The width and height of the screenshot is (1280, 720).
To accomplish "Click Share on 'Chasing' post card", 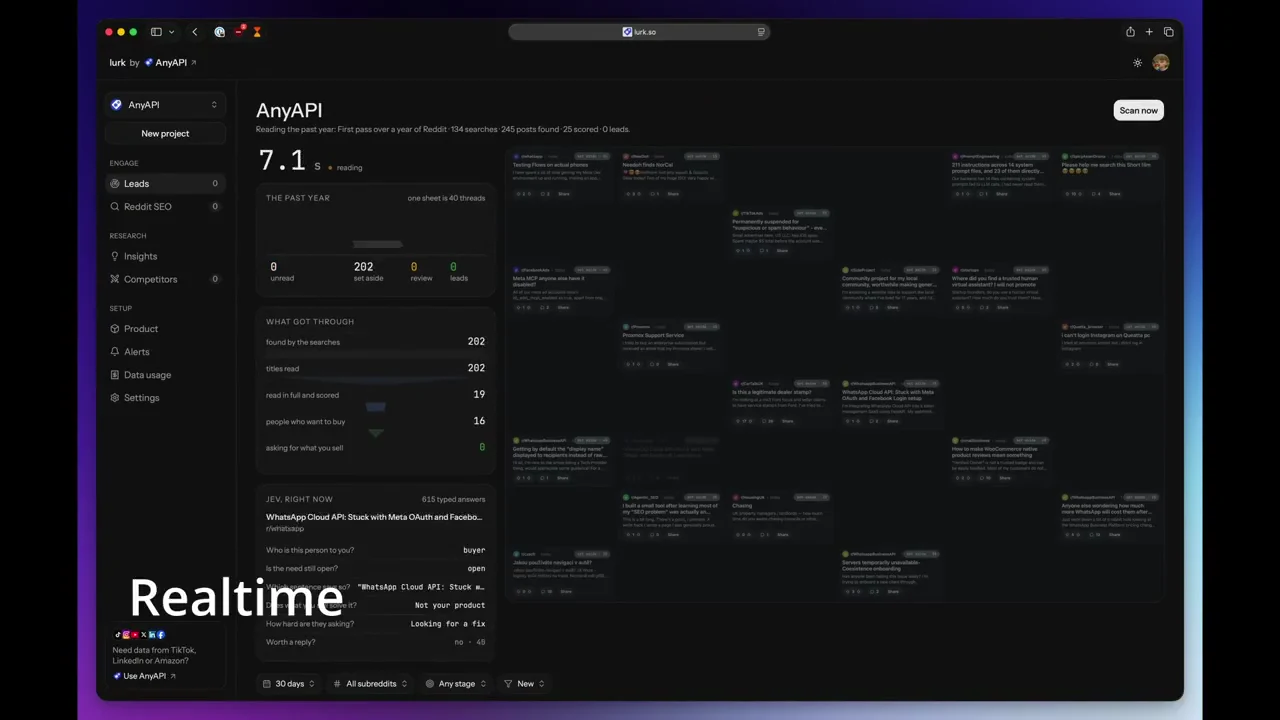I will coord(783,535).
